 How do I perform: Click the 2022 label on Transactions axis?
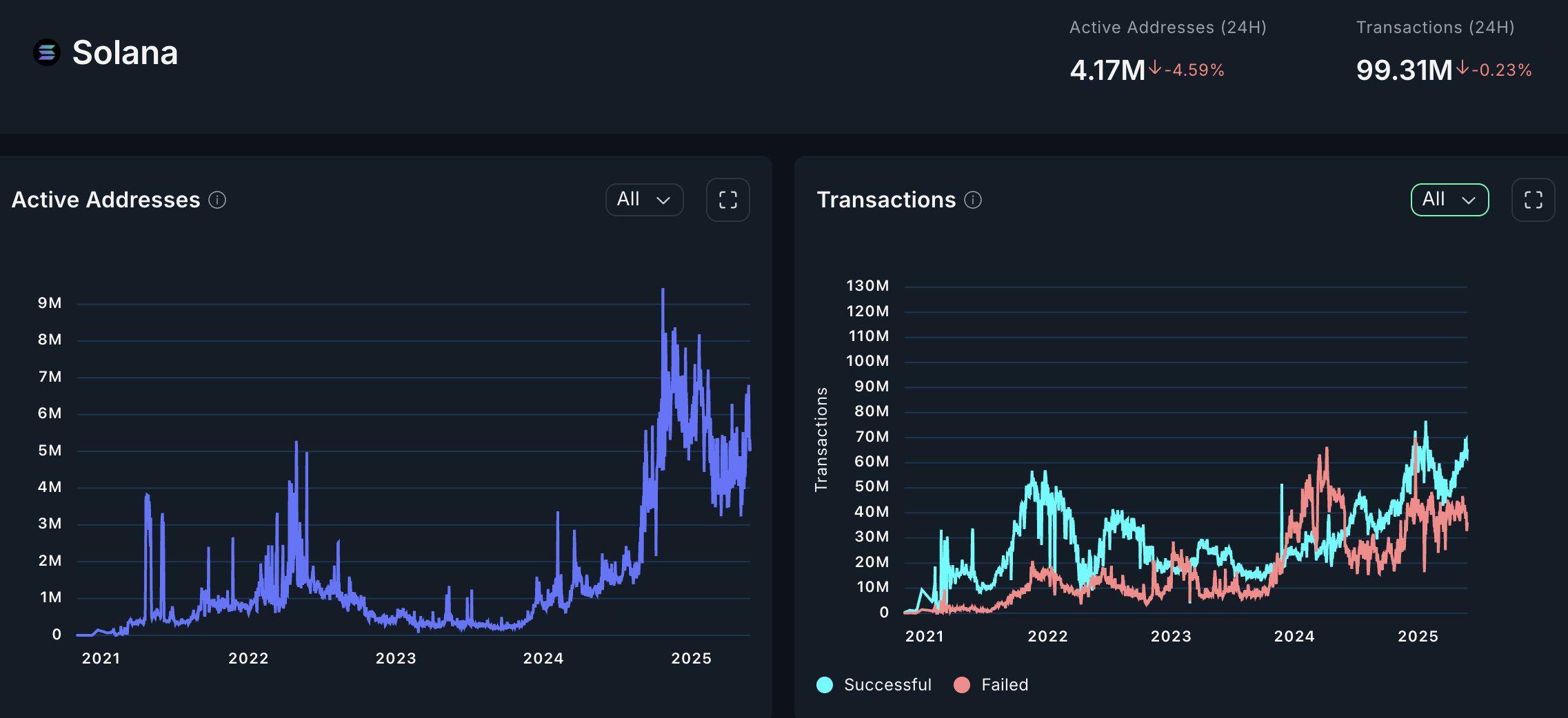point(1048,637)
